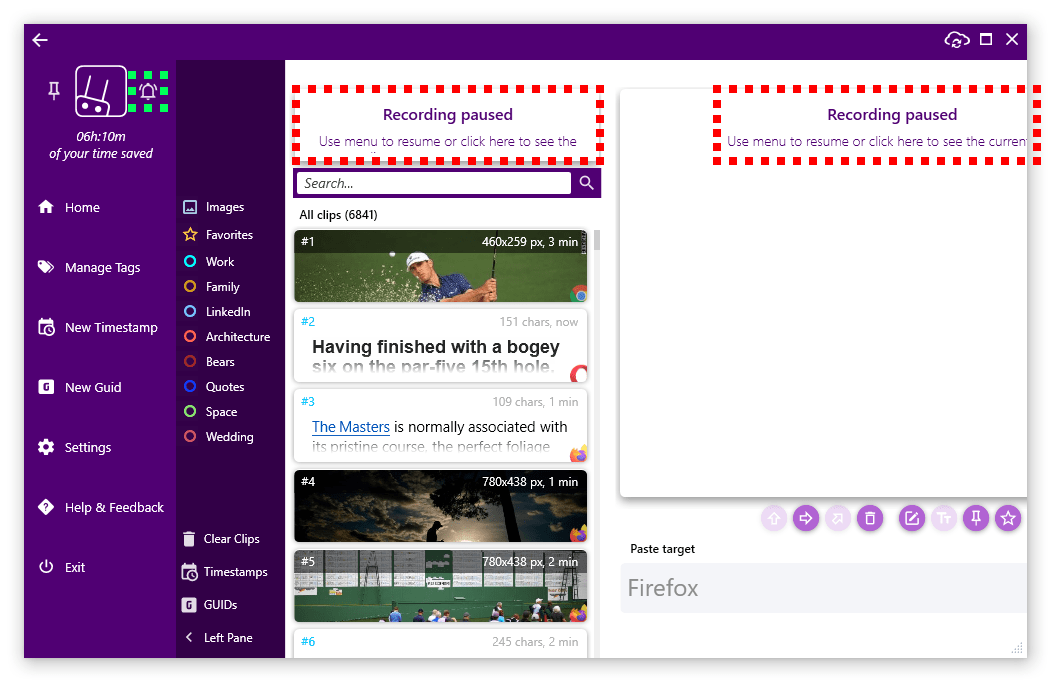Image resolution: width=1051 pixels, height=682 pixels.
Task: Select the Bears tag
Action: tap(209, 361)
